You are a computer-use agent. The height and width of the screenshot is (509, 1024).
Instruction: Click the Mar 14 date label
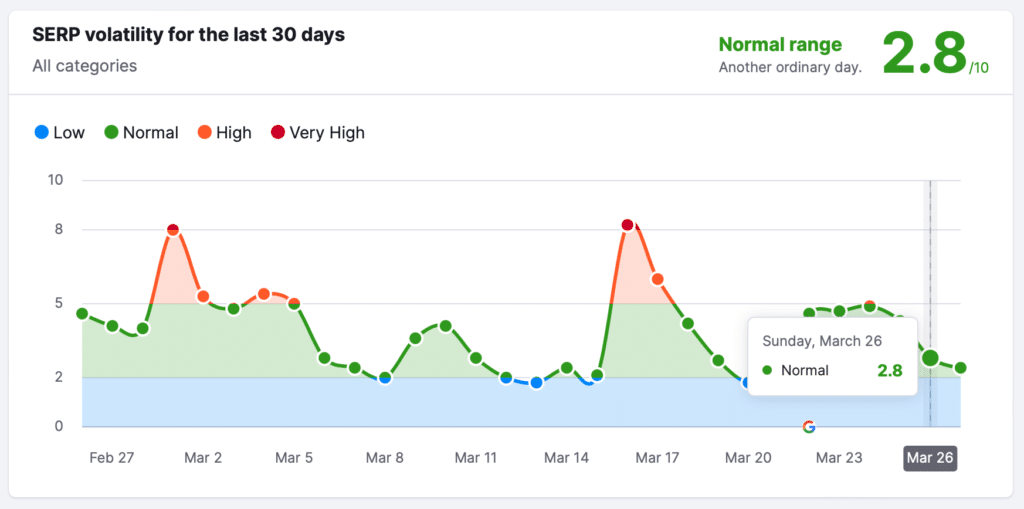tap(566, 458)
